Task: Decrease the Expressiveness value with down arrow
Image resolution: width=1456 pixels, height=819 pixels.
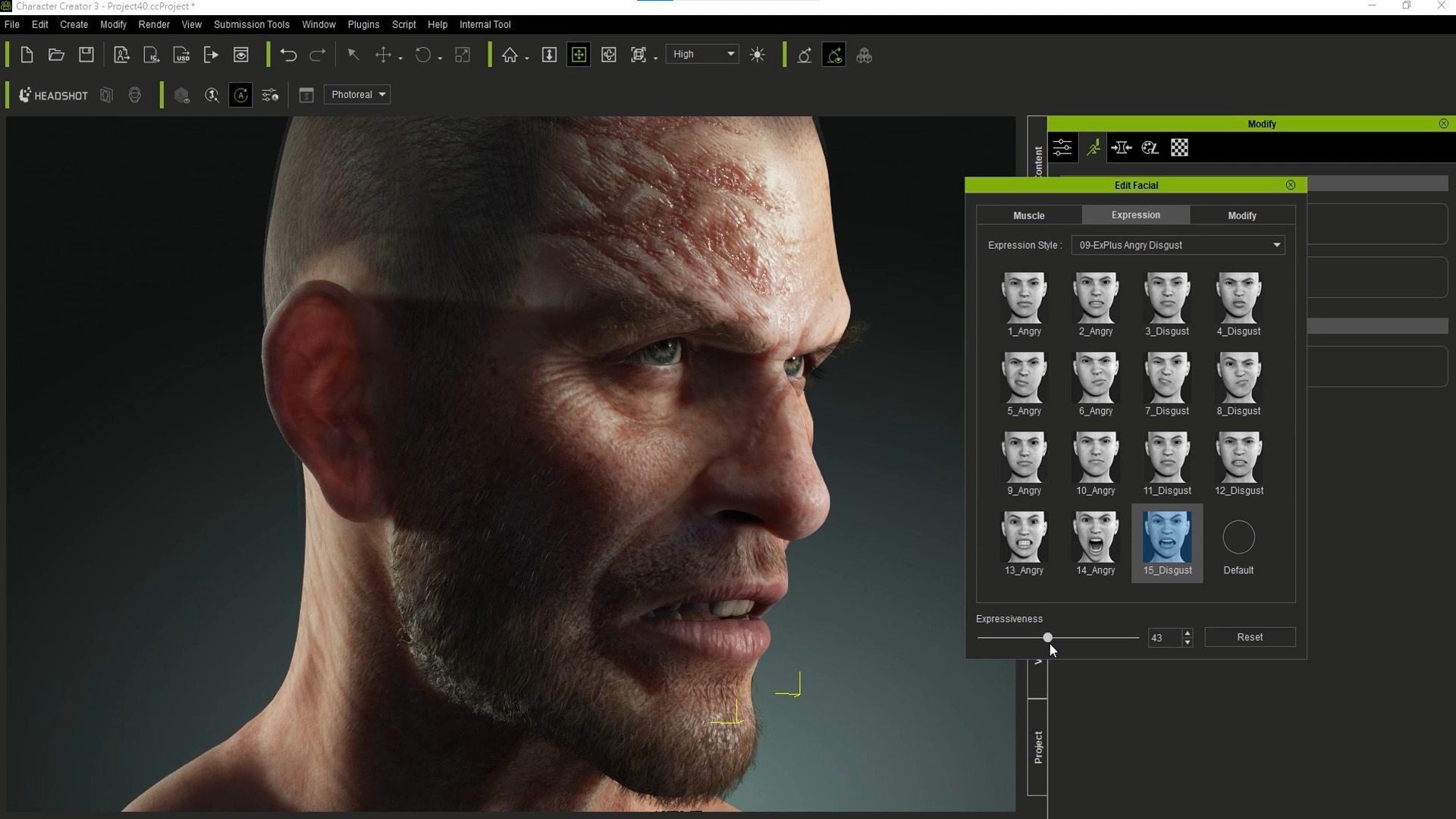Action: coord(1188,642)
